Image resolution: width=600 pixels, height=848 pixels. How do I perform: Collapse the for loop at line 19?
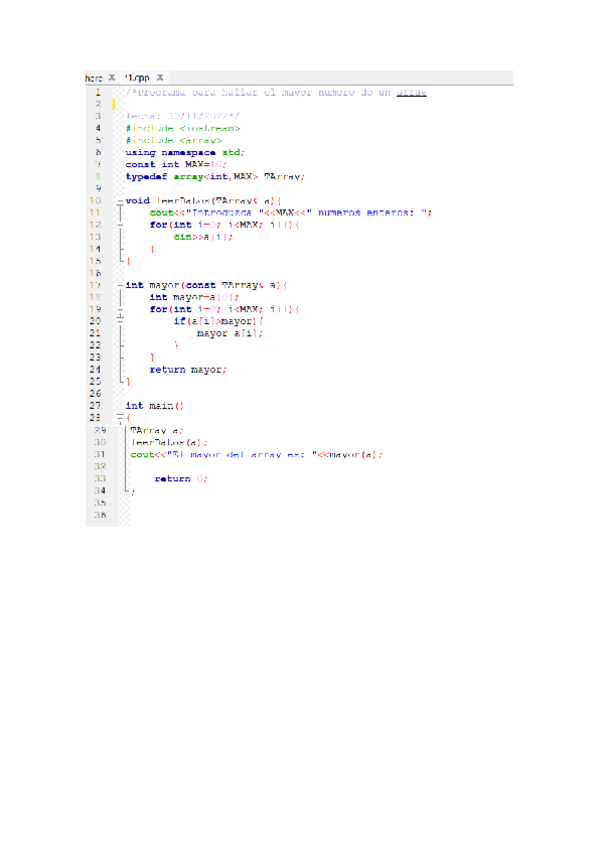(x=120, y=309)
